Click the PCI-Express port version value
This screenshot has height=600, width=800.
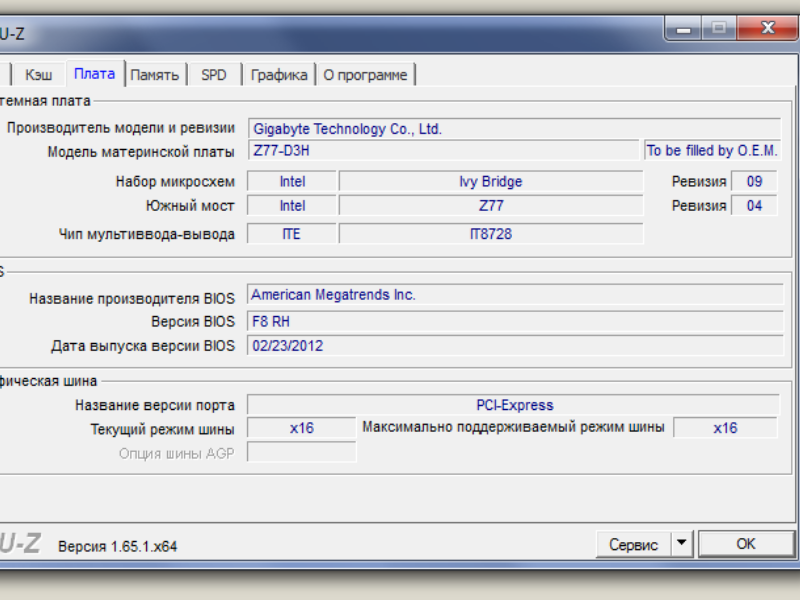point(514,405)
